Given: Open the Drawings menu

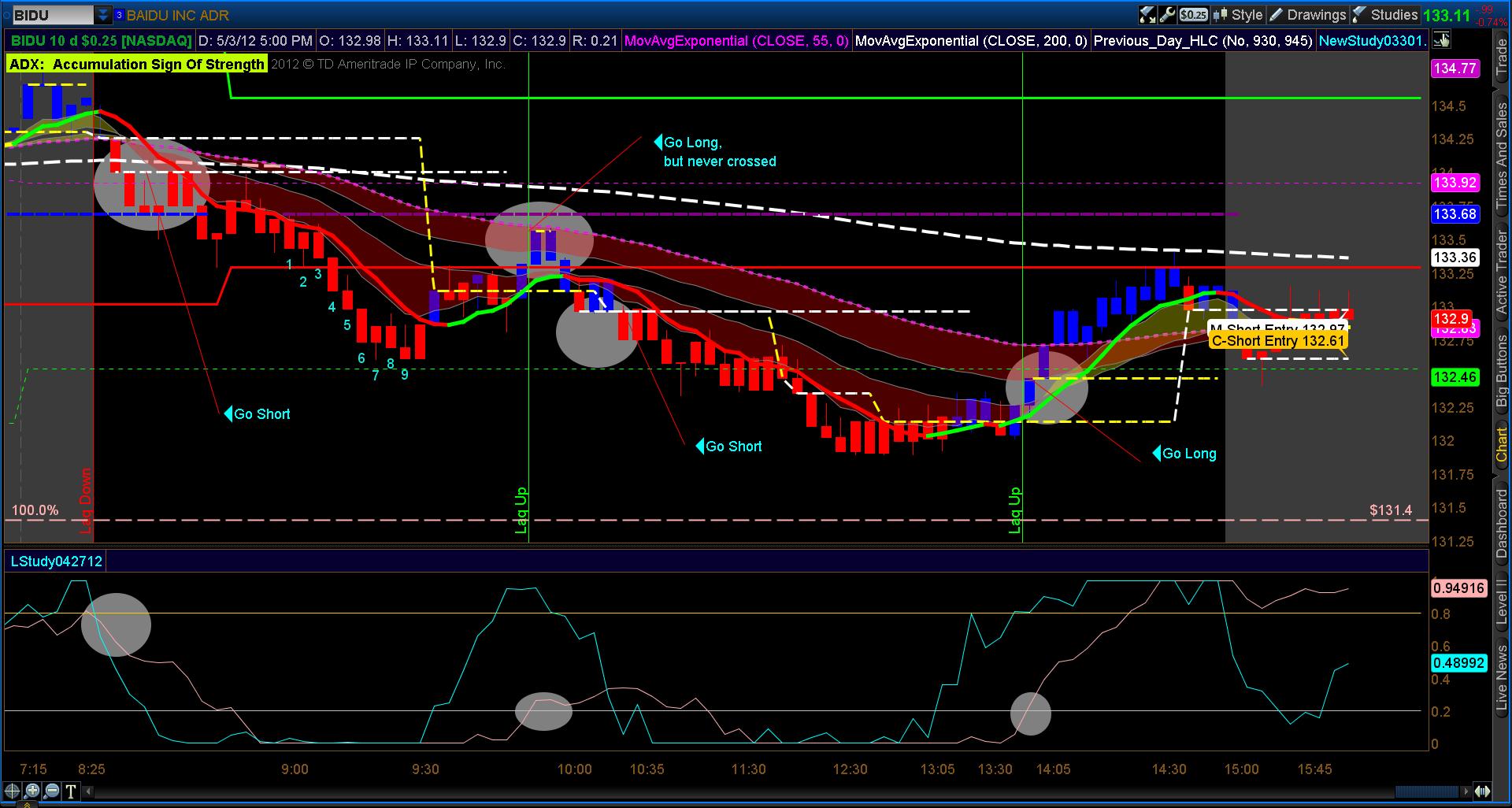Looking at the screenshot, I should (x=1308, y=14).
